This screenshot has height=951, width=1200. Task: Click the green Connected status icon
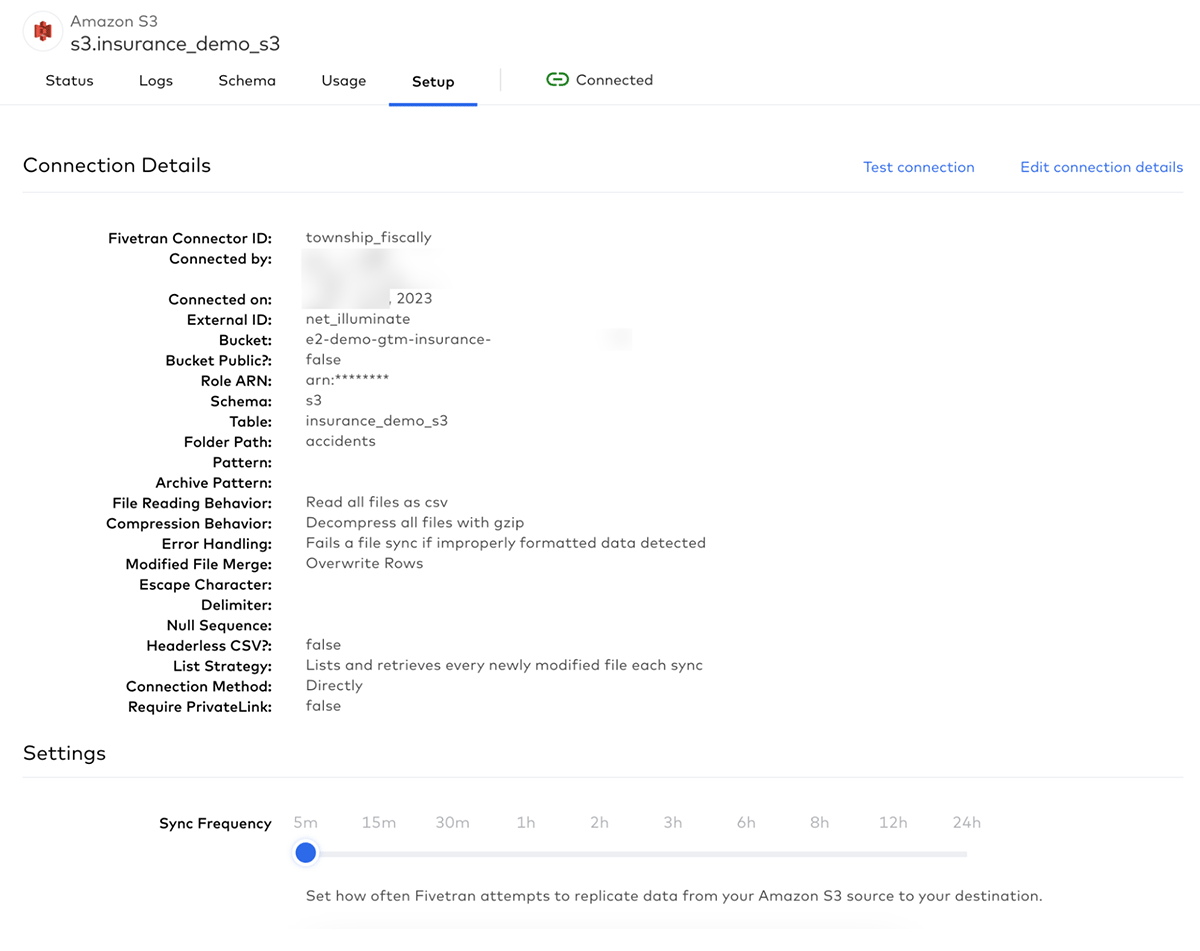(557, 79)
